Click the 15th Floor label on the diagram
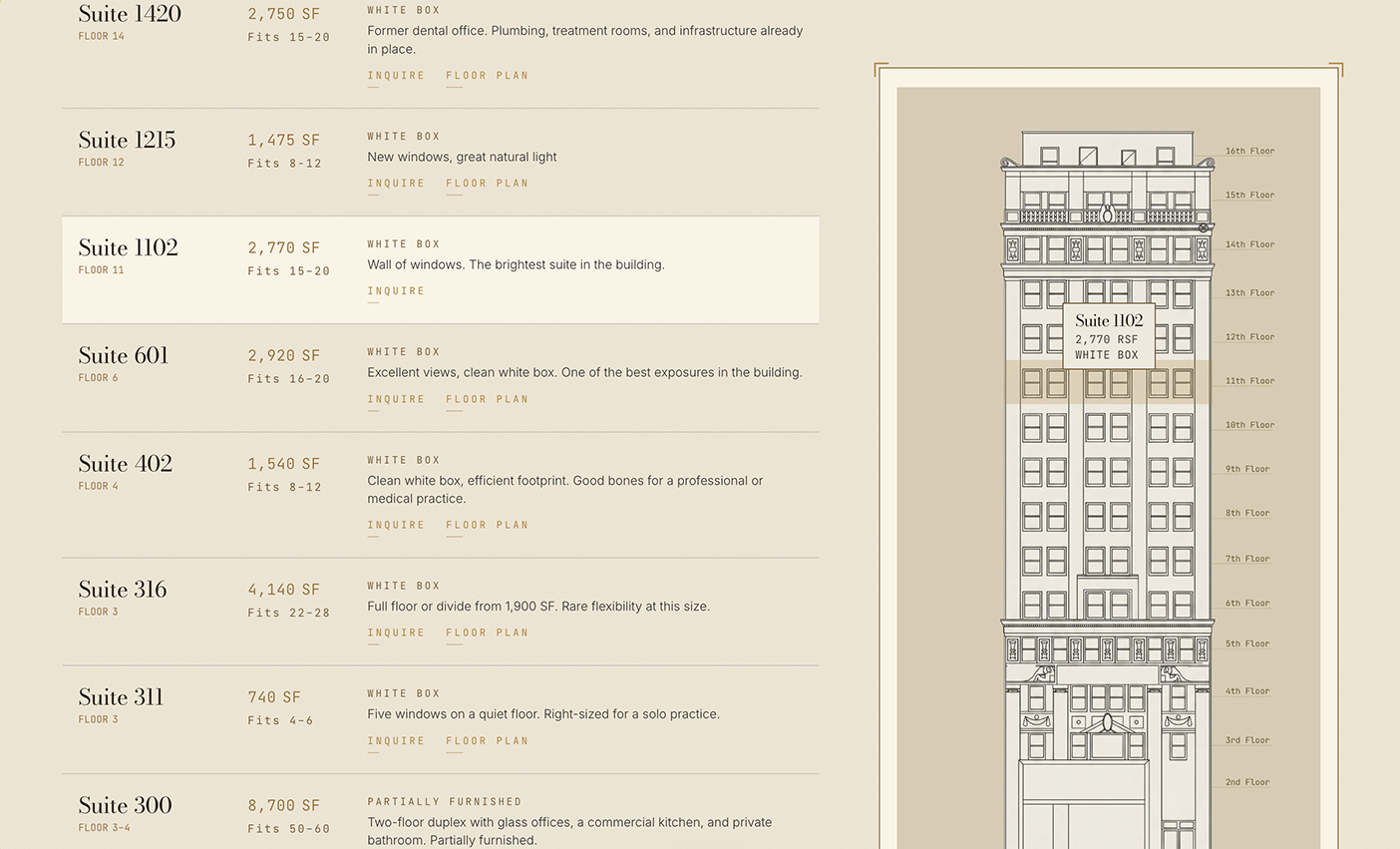 tap(1249, 196)
